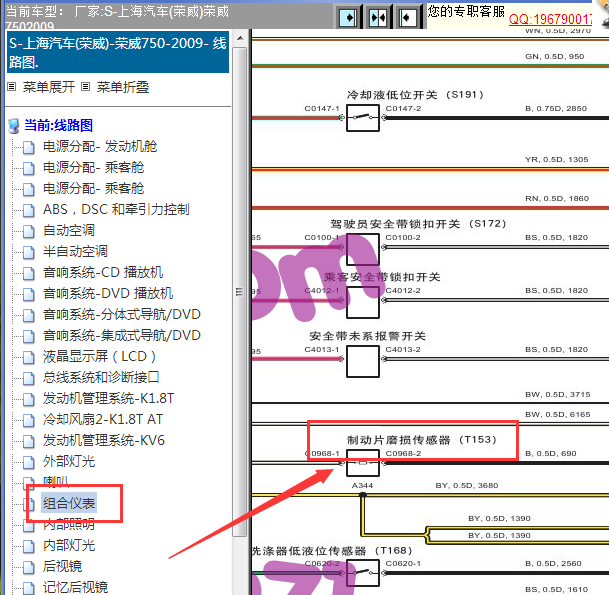Click the 驾驶员安全带锁扣开关 (S172) label

click(418, 224)
